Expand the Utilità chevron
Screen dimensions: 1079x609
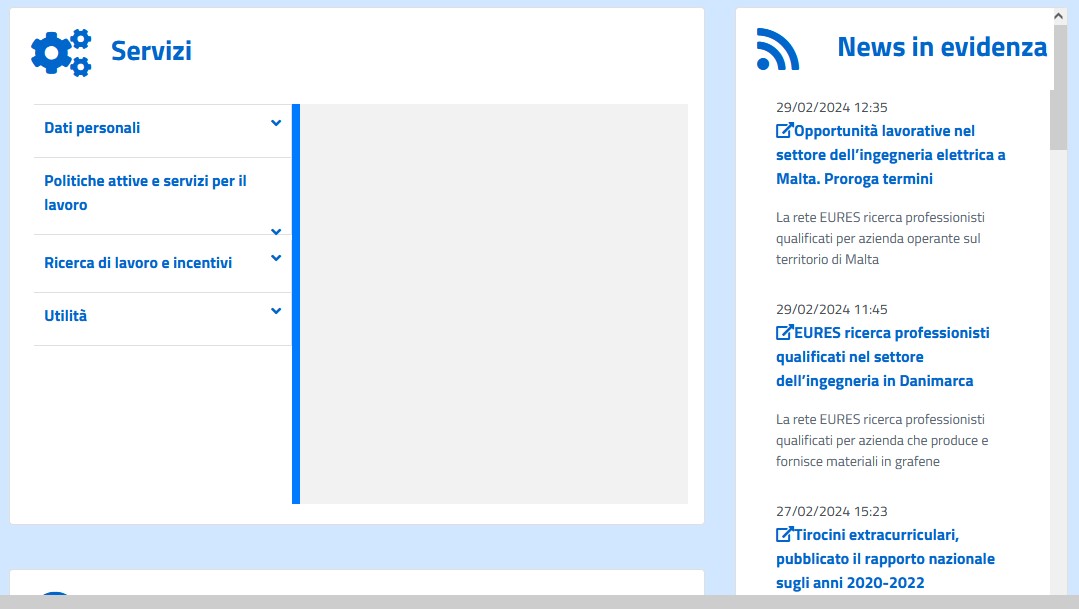[276, 311]
